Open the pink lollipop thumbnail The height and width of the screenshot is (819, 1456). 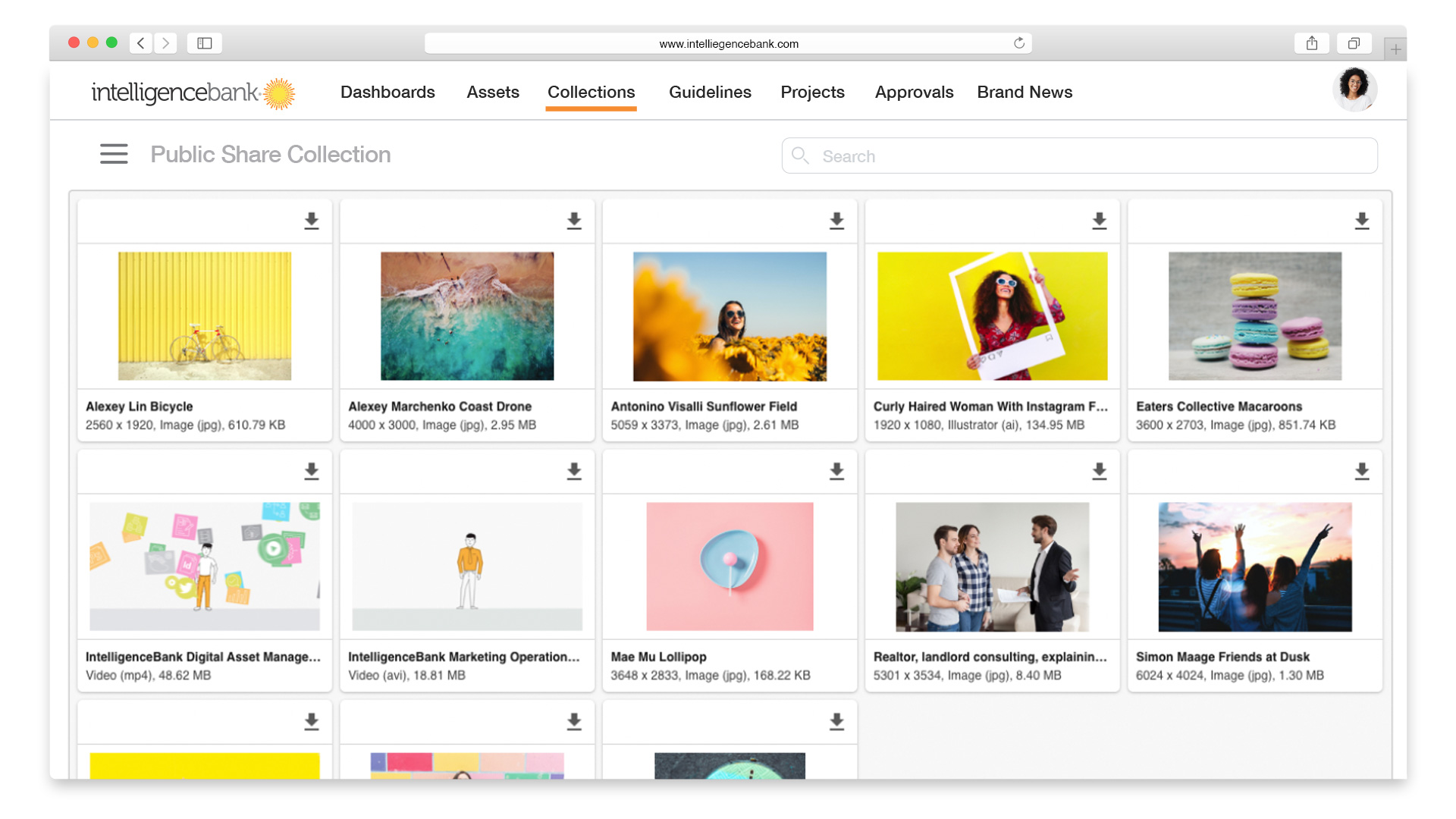(730, 566)
